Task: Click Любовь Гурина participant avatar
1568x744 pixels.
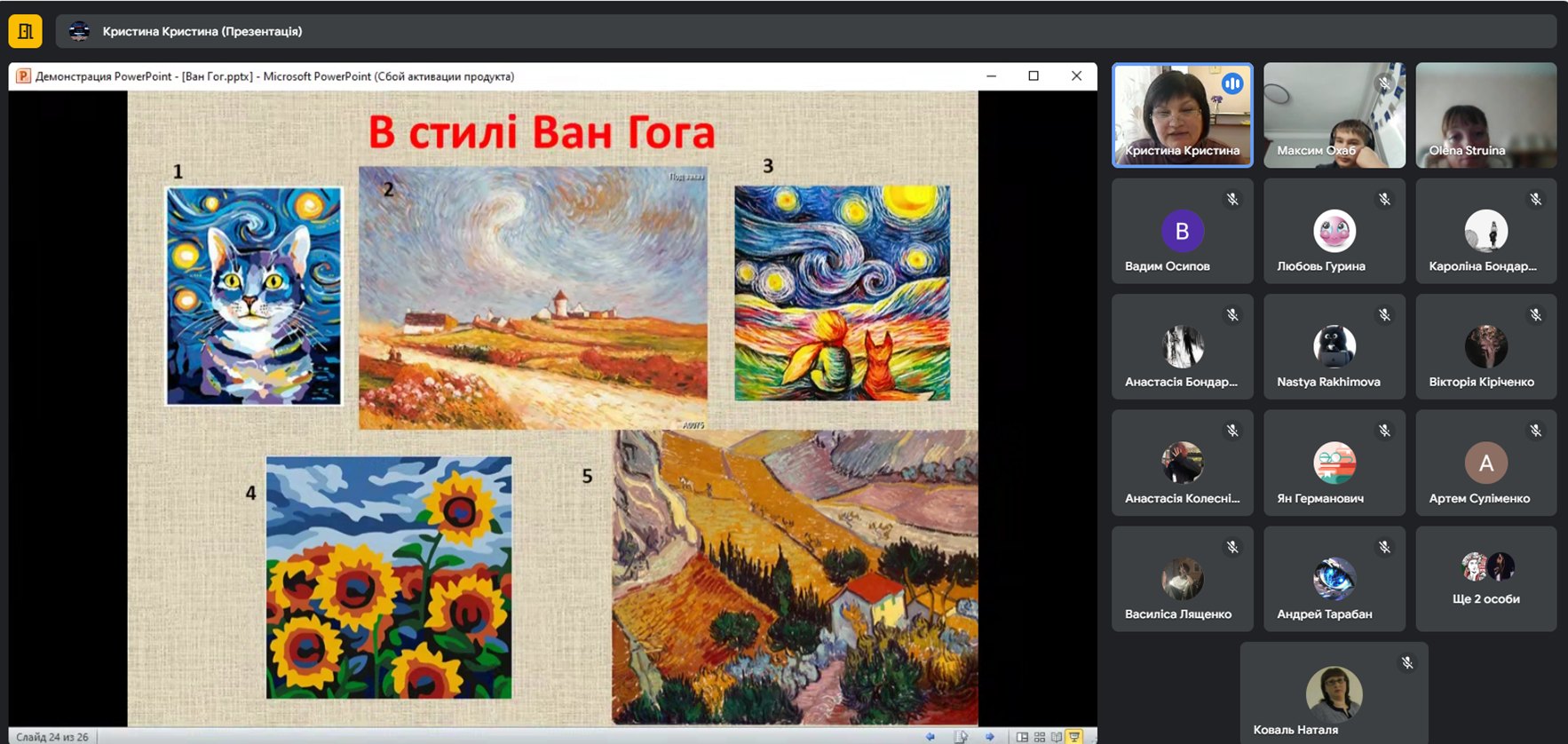Action: tap(1334, 231)
